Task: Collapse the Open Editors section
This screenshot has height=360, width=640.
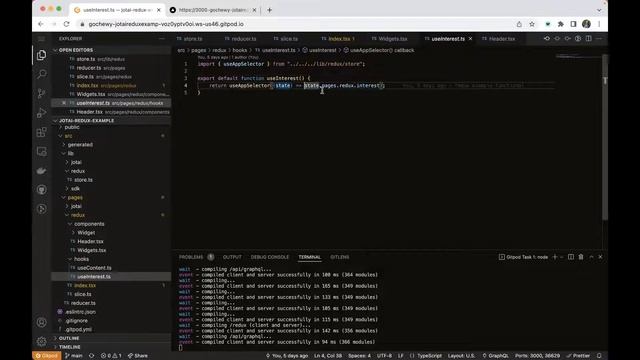Action: click(76, 50)
